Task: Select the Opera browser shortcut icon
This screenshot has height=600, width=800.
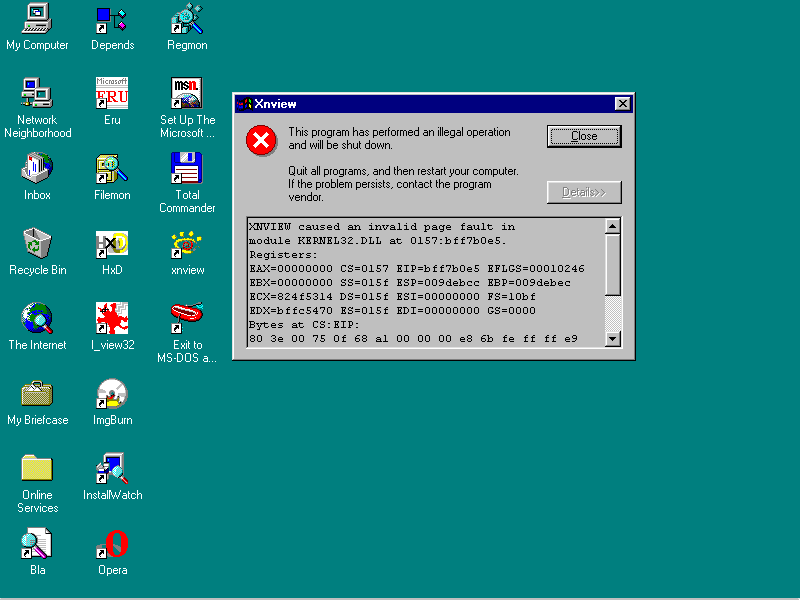Action: 112,543
